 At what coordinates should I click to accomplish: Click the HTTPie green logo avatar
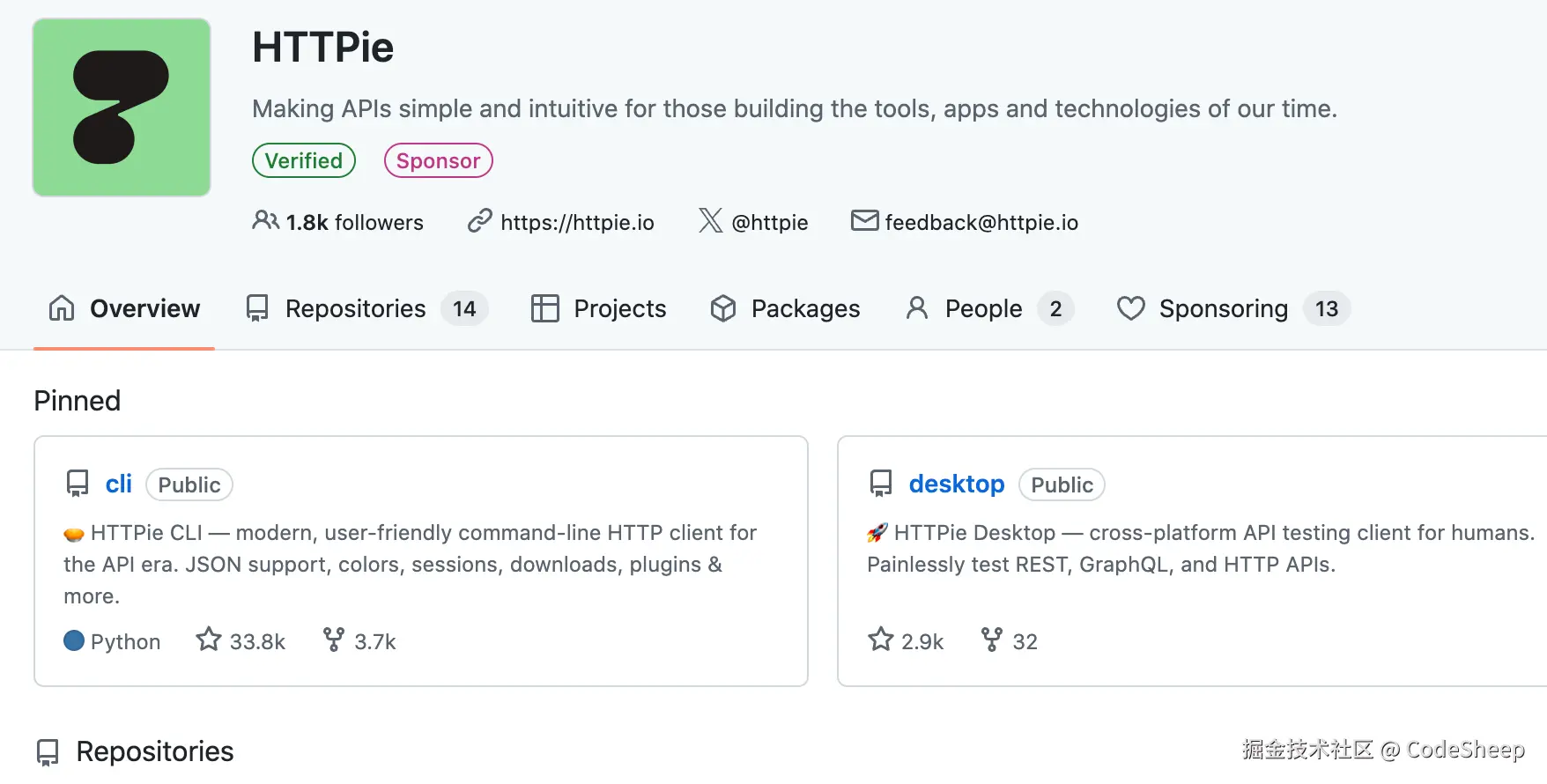pos(122,107)
